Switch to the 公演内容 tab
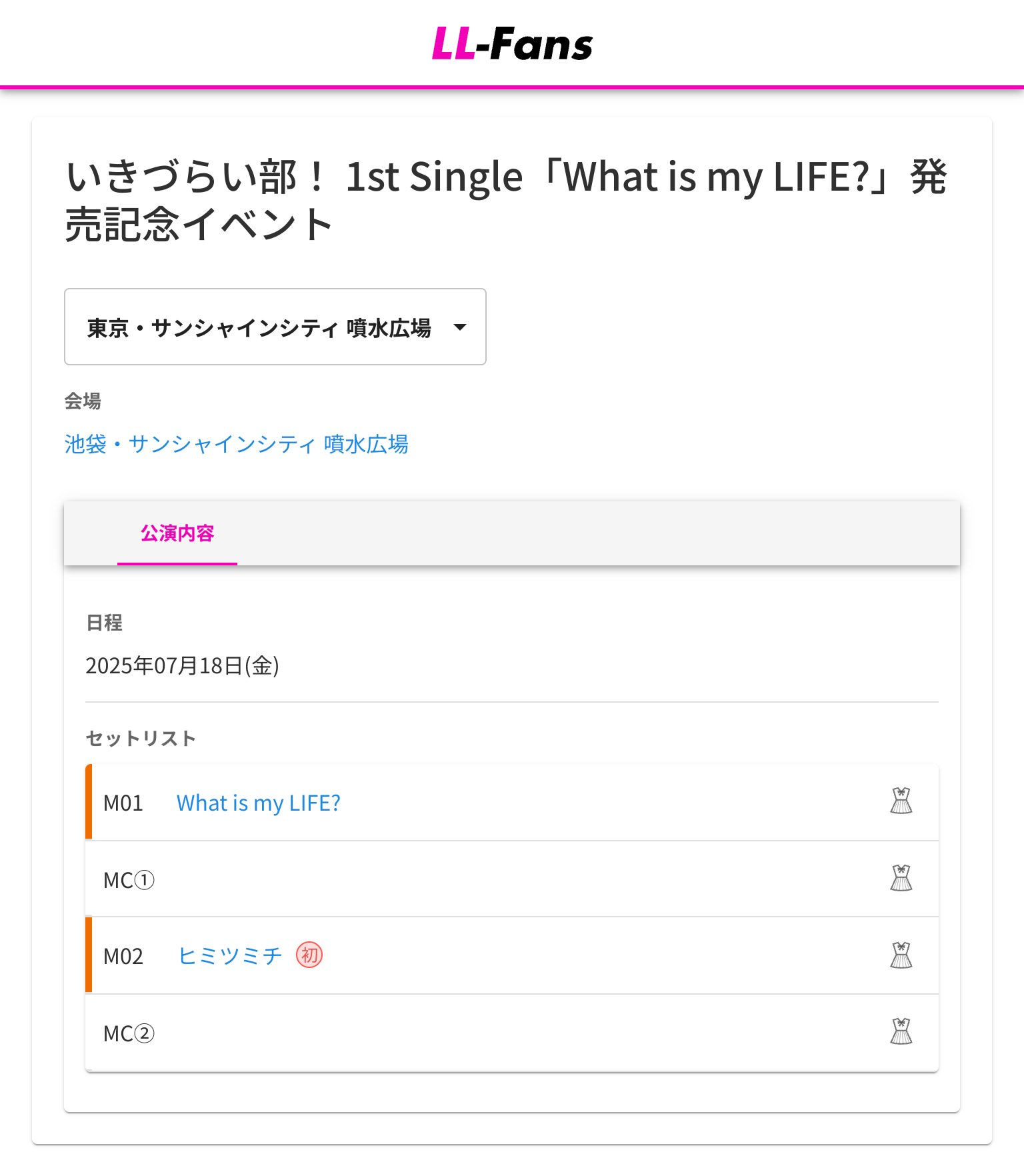The image size is (1024, 1176). click(x=177, y=533)
